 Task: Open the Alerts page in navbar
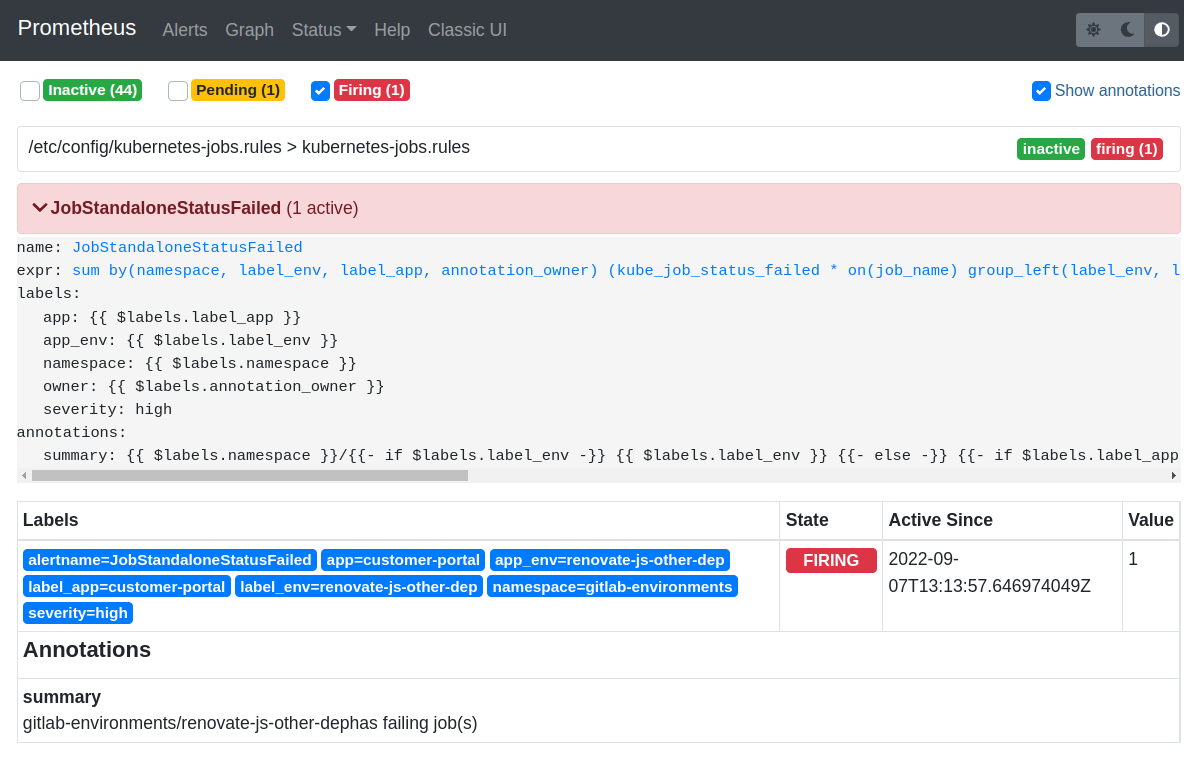[x=185, y=30]
